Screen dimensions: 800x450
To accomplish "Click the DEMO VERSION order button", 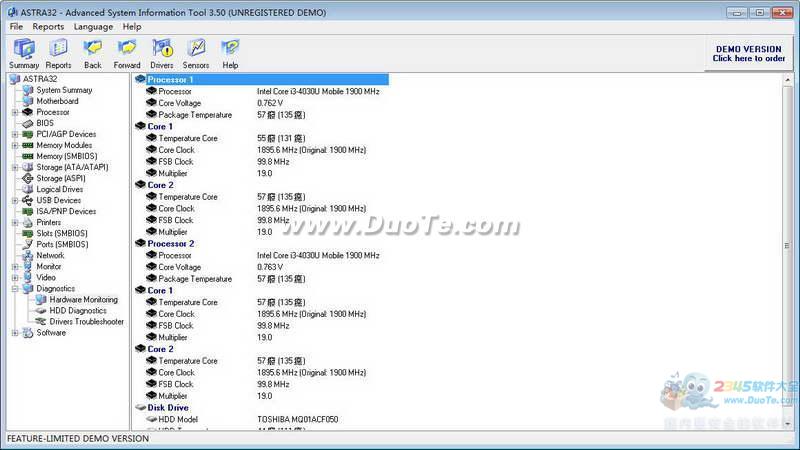I will tap(748, 54).
